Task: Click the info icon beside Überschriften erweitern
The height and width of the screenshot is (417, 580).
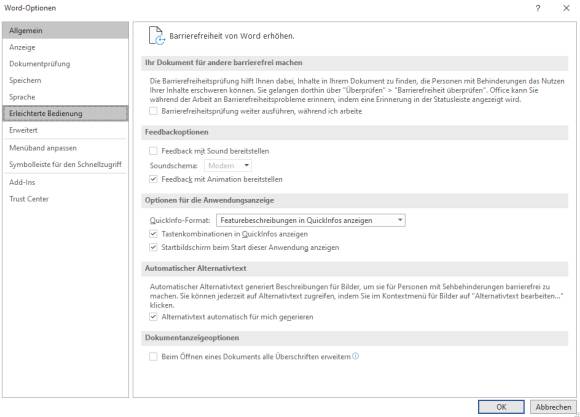Action: click(x=355, y=356)
